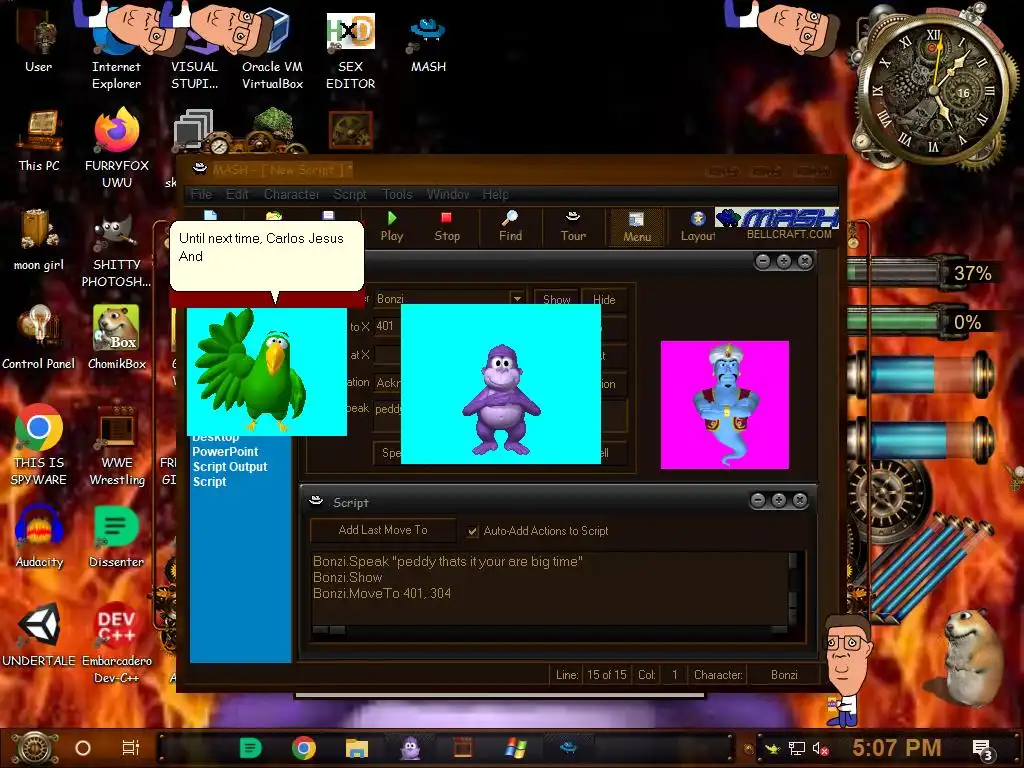Viewport: 1024px width, 768px height.
Task: Select Script Output in the blue sidebar
Action: coord(230,466)
